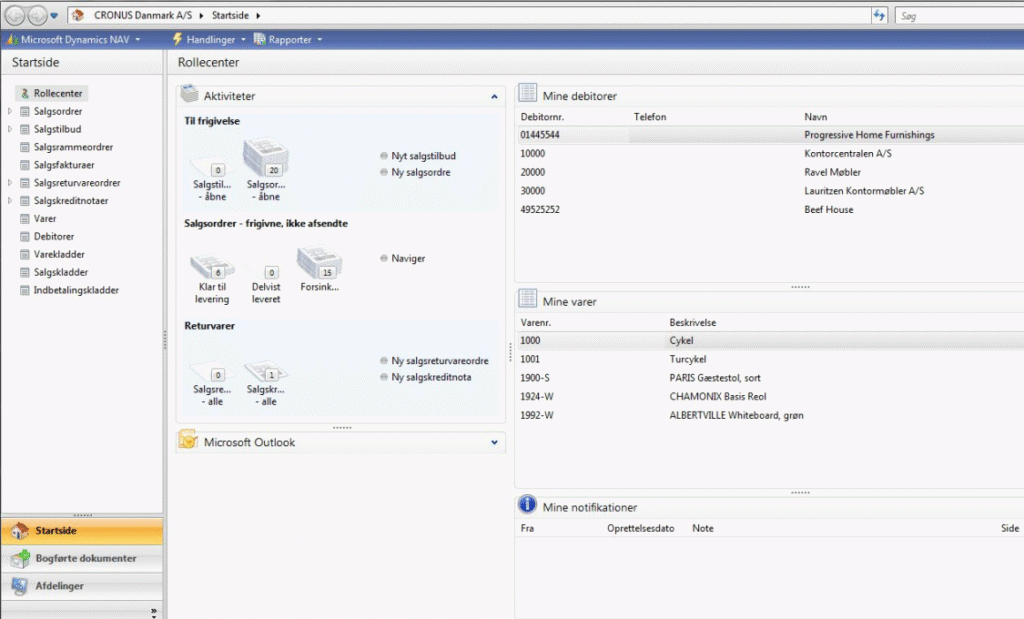This screenshot has width=1024, height=619.
Task: Open the Klar til levering cue stack
Action: coord(212,279)
